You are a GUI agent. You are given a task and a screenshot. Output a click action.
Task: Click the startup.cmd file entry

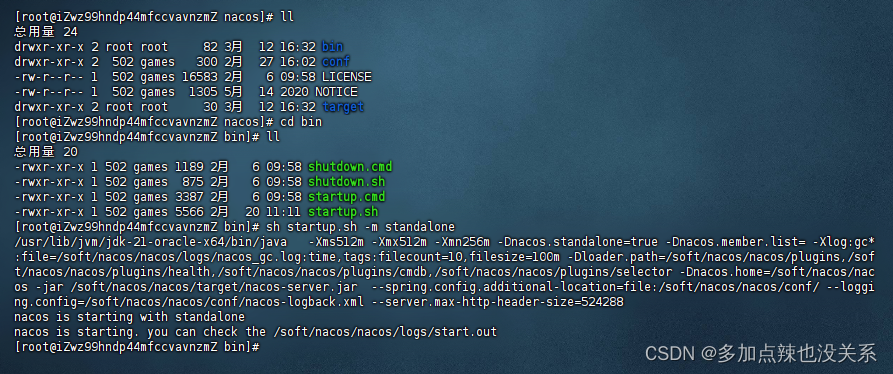pyautogui.click(x=346, y=197)
